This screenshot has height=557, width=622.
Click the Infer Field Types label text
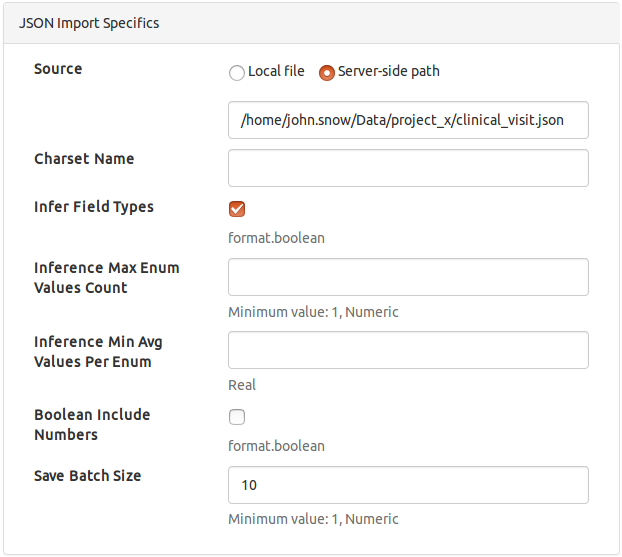click(94, 207)
